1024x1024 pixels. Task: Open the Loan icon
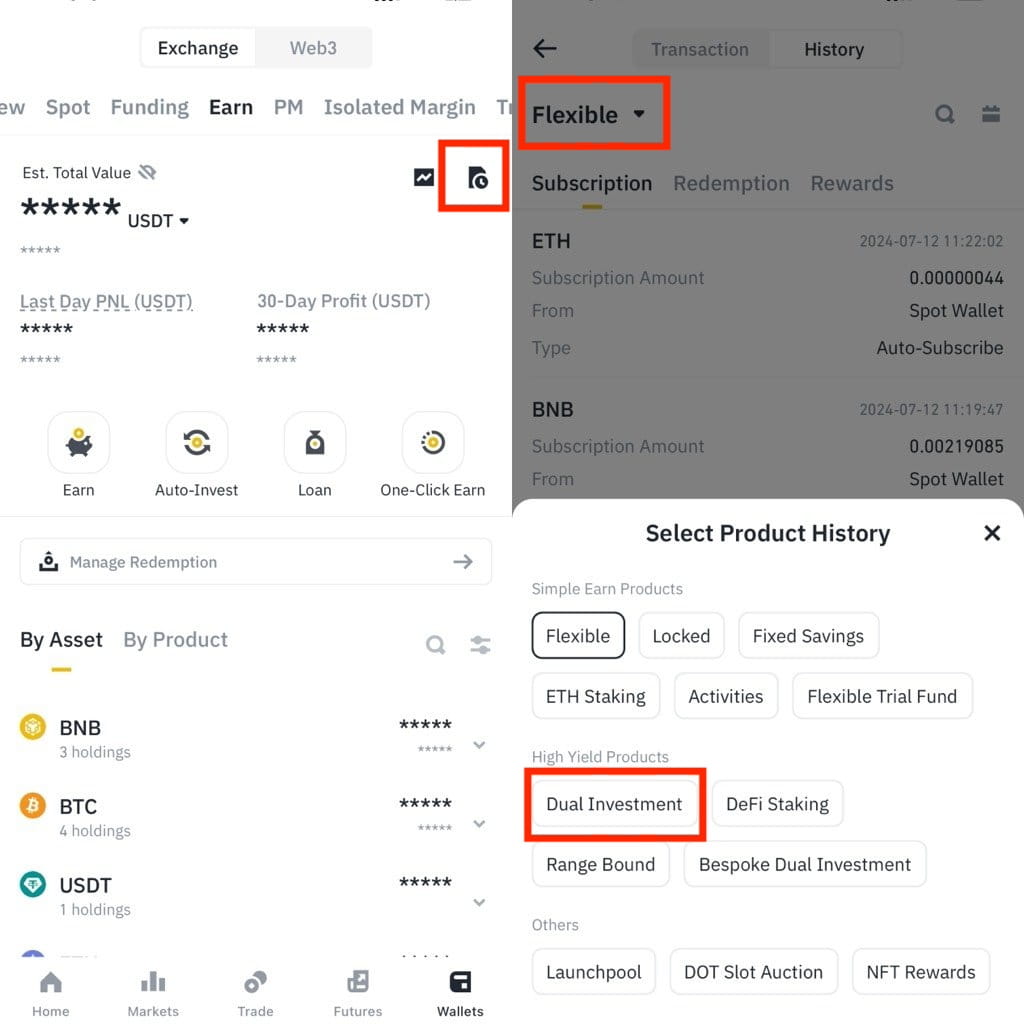pos(315,443)
